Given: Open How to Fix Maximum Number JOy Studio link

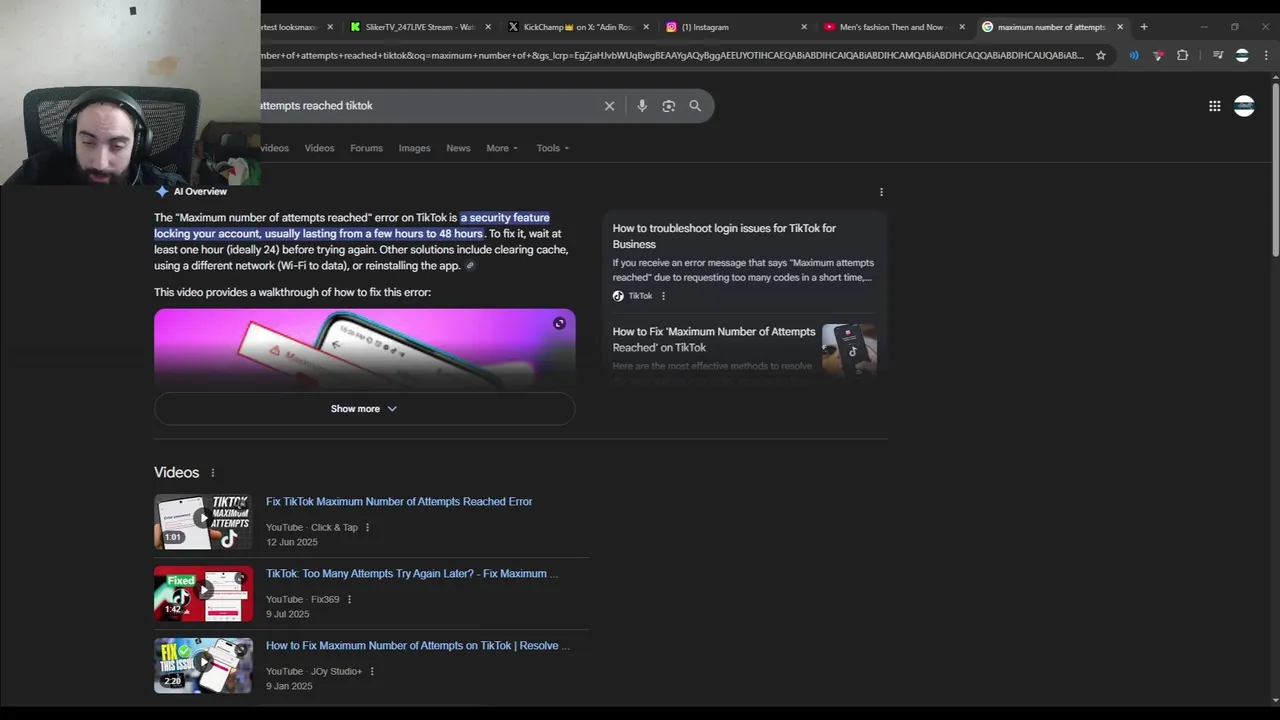Looking at the screenshot, I should tap(418, 646).
